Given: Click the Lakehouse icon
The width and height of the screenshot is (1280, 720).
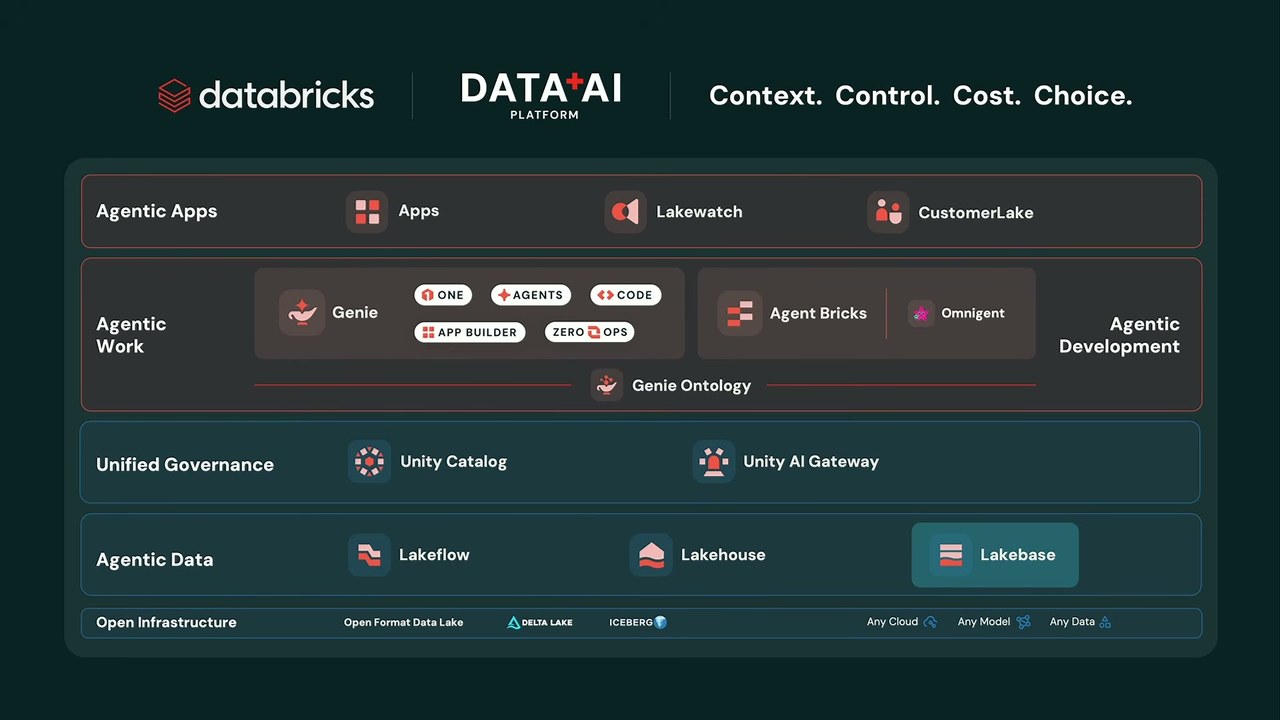Looking at the screenshot, I should 650,555.
